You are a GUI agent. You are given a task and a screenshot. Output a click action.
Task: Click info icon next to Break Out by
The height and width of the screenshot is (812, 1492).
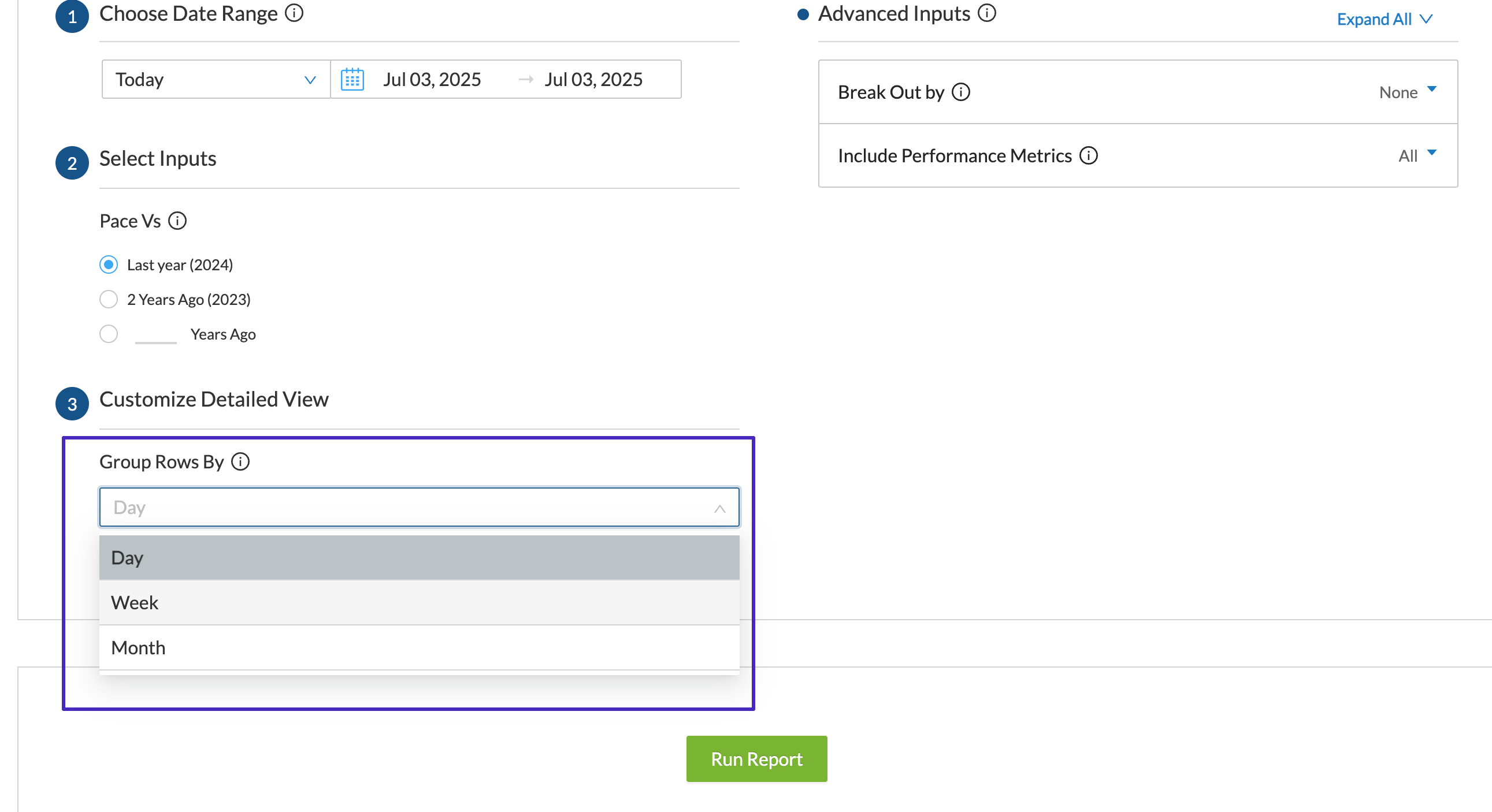coord(961,92)
